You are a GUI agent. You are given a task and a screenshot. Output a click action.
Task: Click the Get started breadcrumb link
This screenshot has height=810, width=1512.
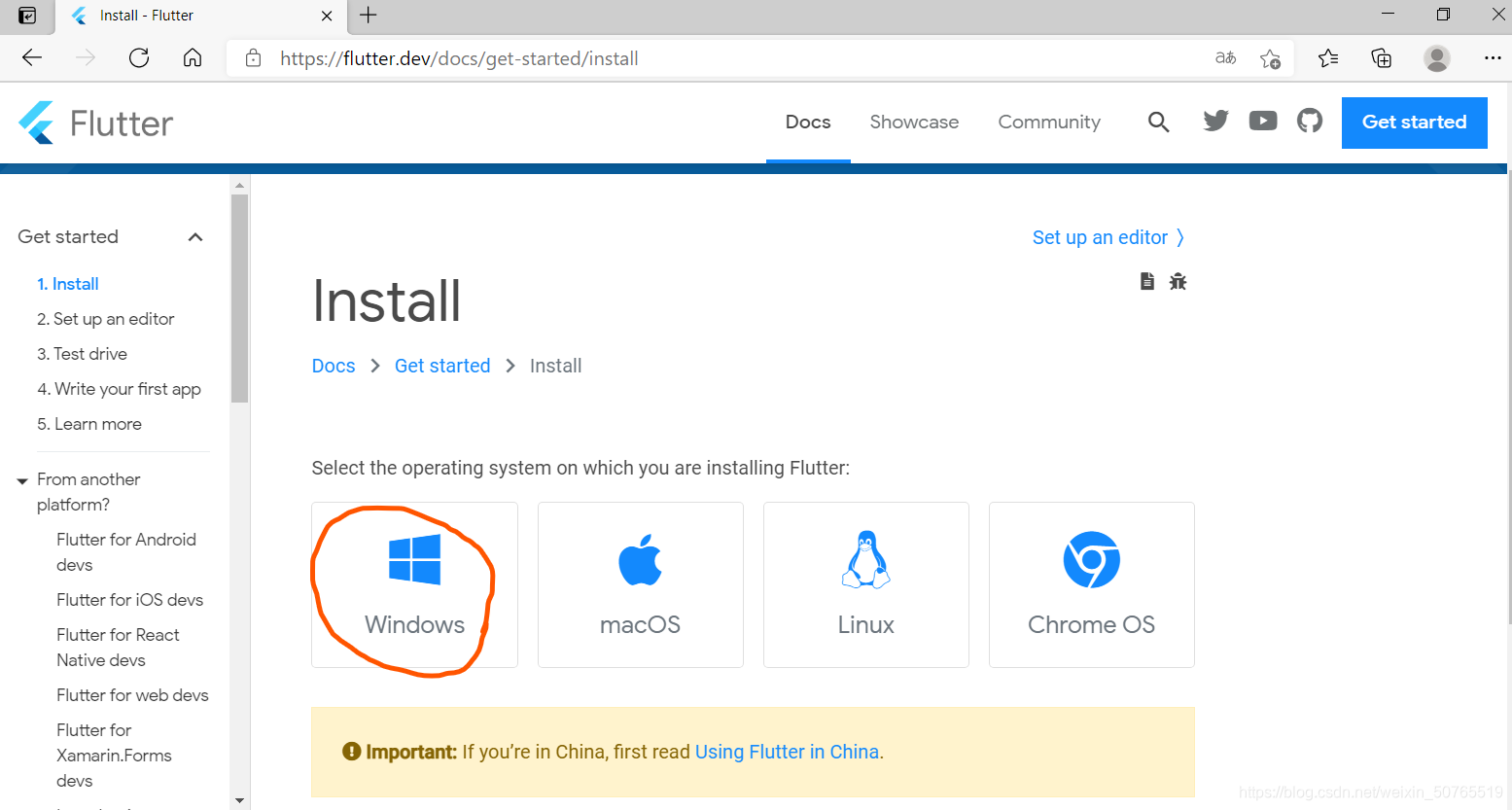[x=442, y=366]
